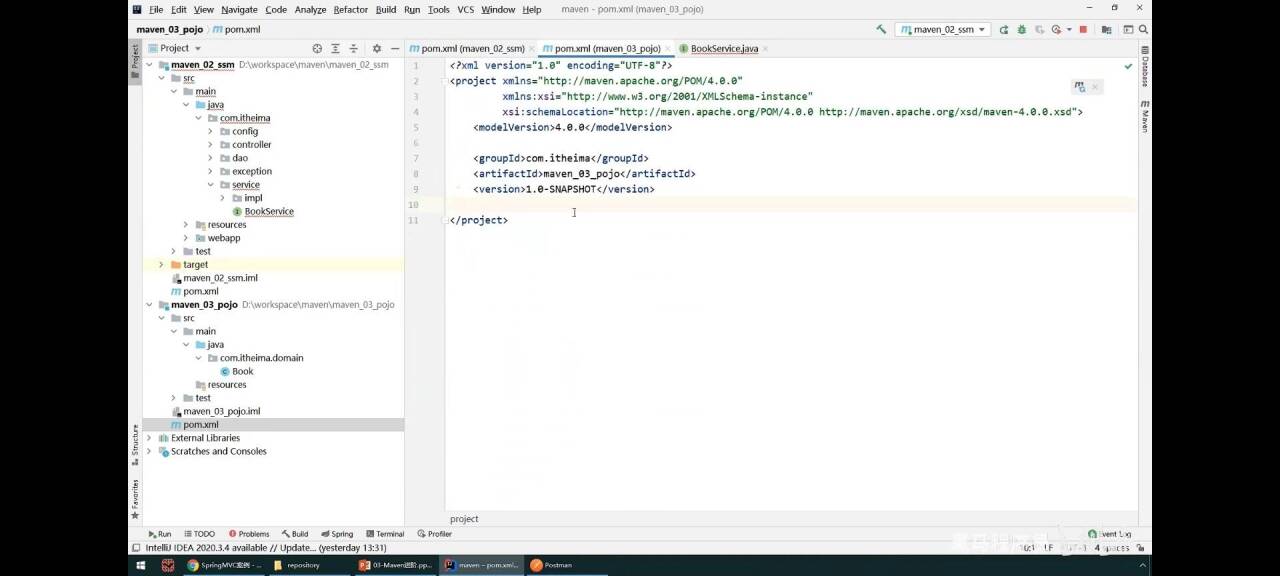The image size is (1280, 576).
Task: Expand the dao package folder
Action: (211, 158)
